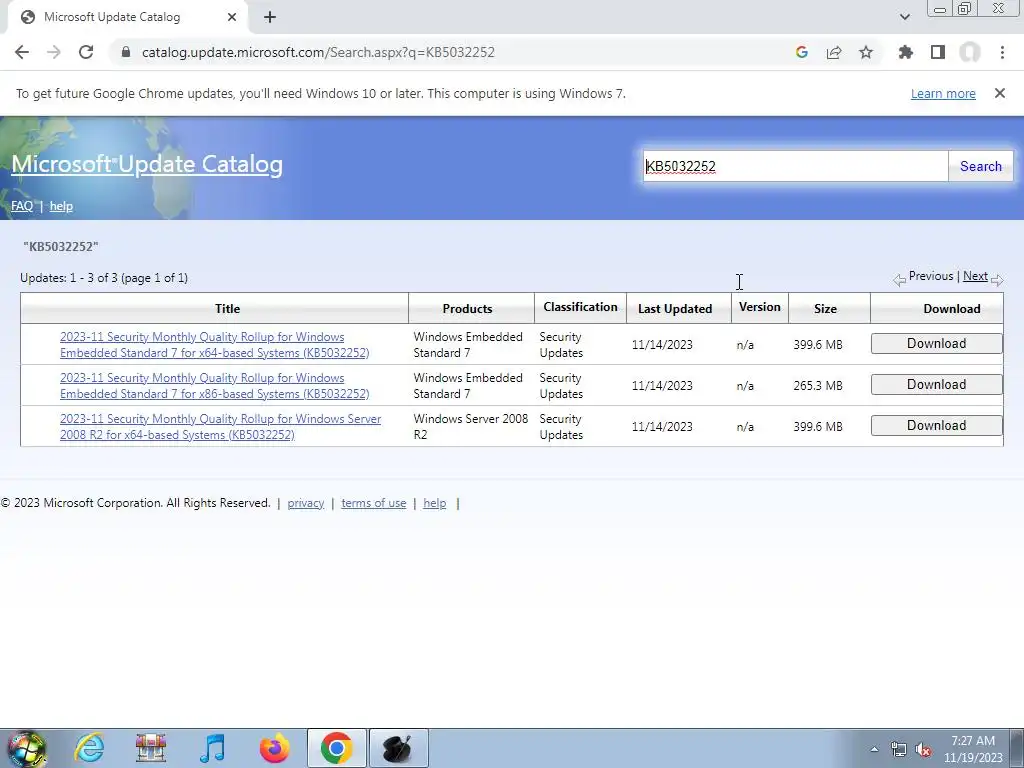Open Google search side icon in address bar
1024x768 pixels.
[x=802, y=52]
